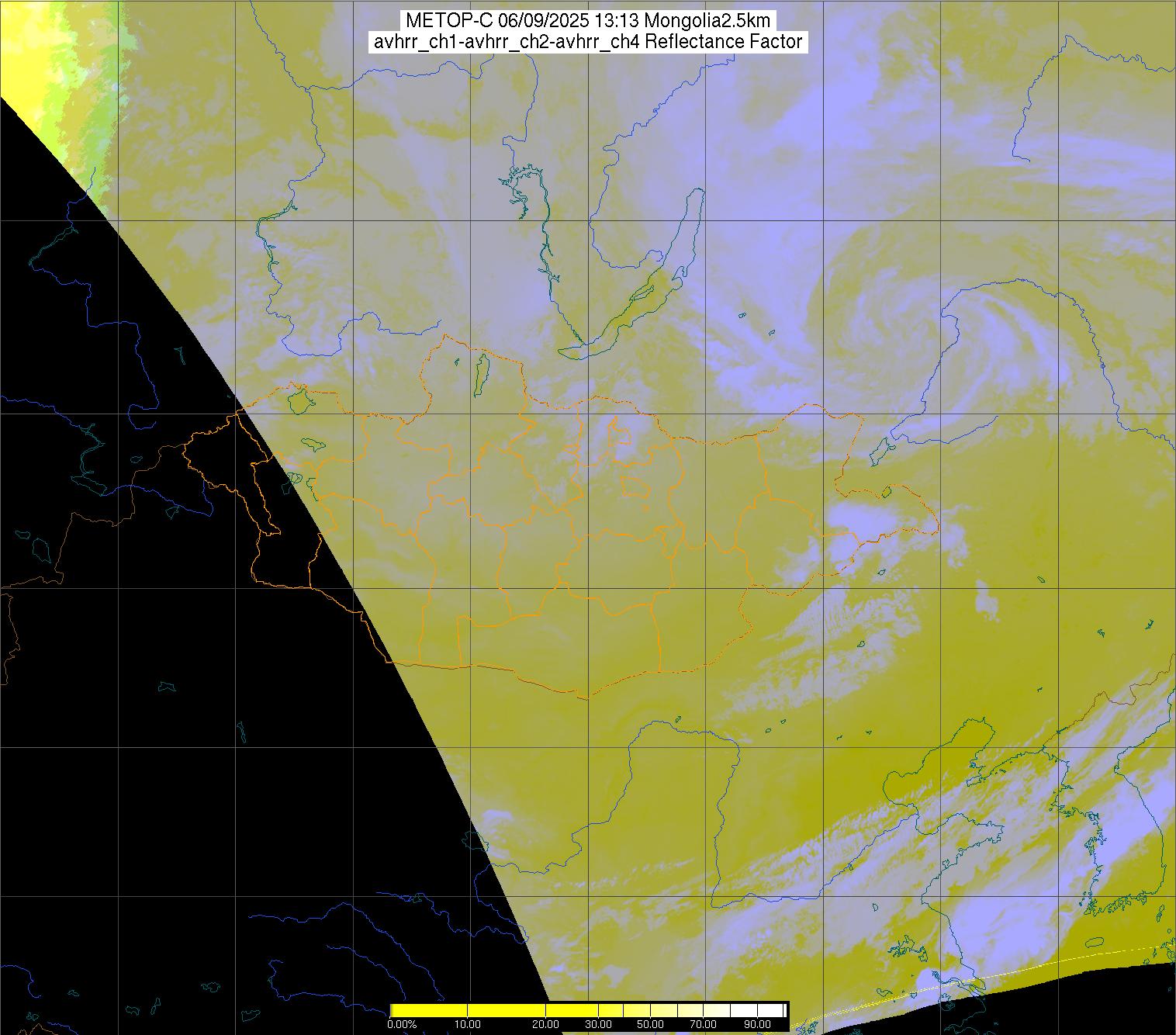Click the 20.00 colorbar tick label
Screen dimensions: 1176x1035
pyautogui.click(x=546, y=1025)
